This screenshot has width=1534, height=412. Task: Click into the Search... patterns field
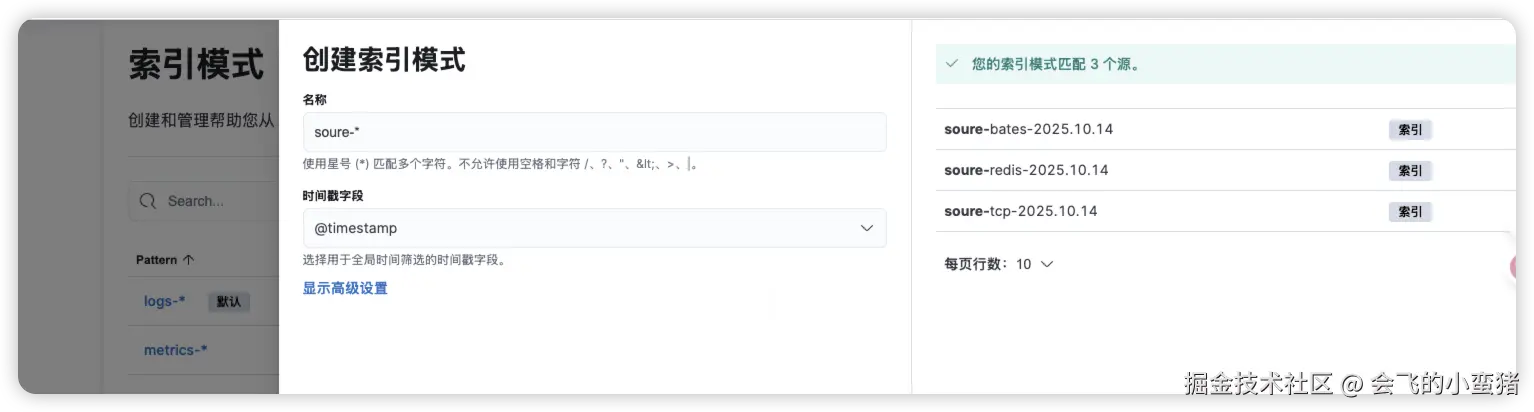(215, 201)
